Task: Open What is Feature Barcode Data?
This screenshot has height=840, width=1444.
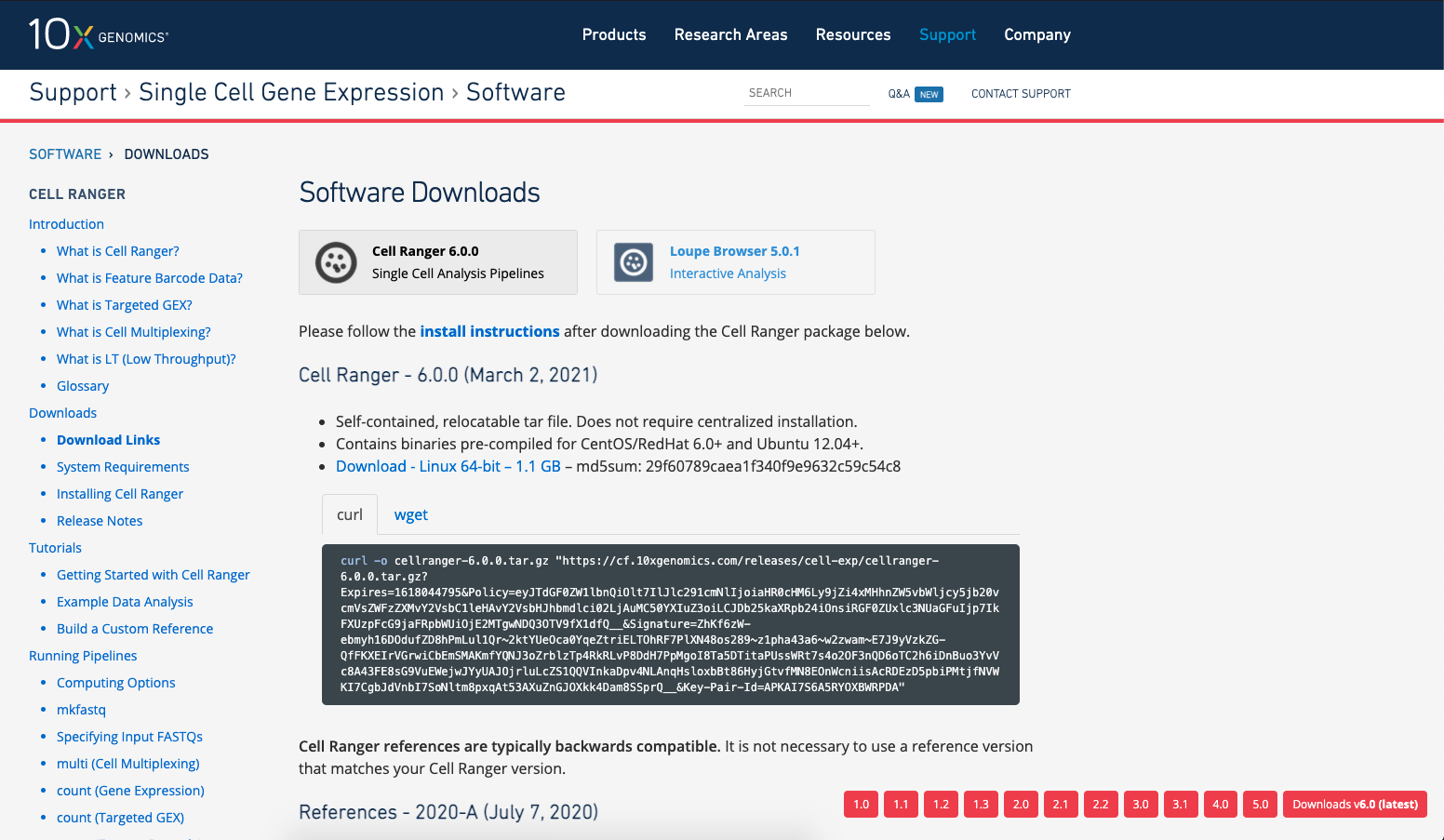Action: tap(150, 278)
